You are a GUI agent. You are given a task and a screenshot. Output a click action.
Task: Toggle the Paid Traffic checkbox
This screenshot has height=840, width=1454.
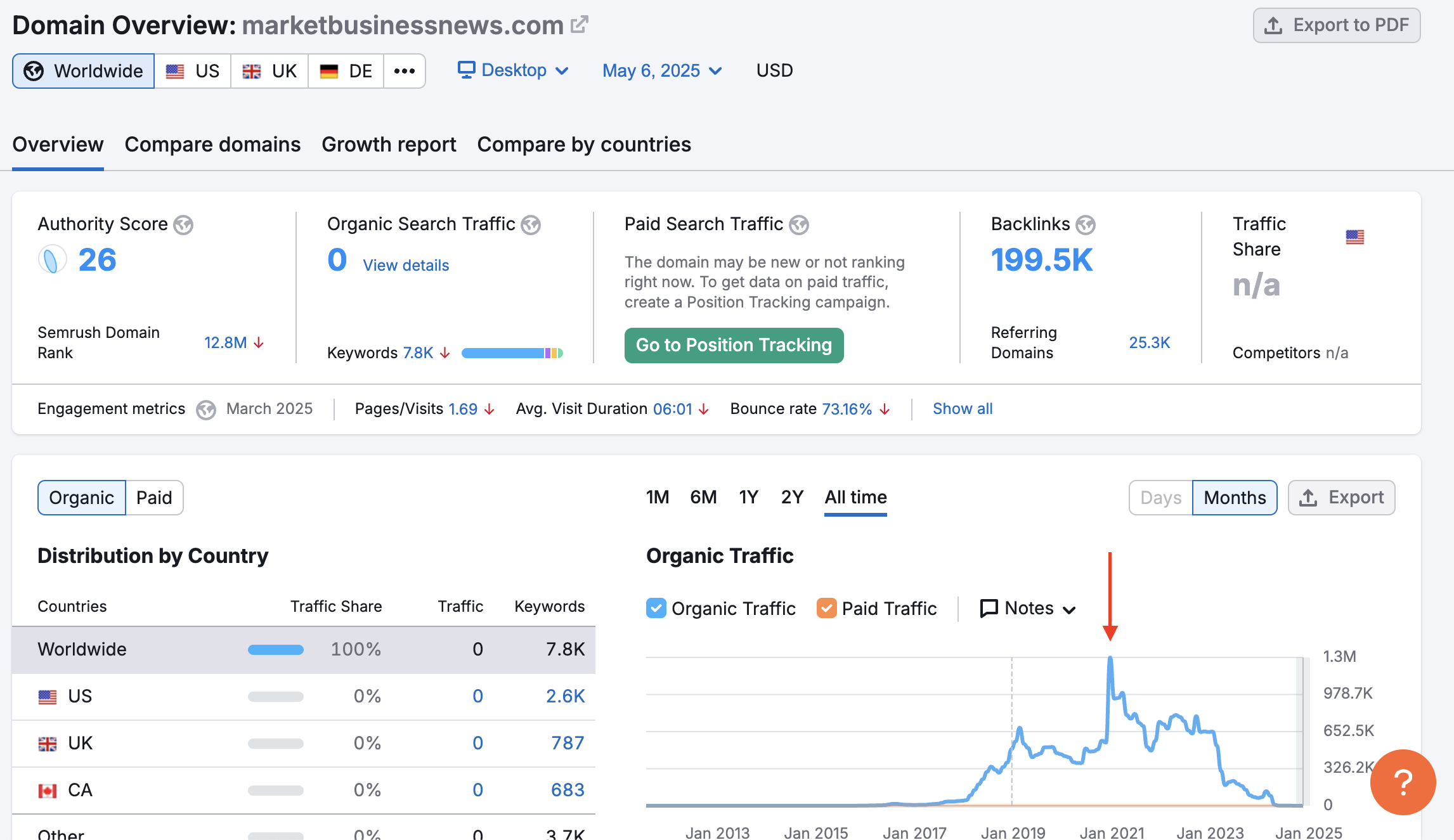pos(827,608)
